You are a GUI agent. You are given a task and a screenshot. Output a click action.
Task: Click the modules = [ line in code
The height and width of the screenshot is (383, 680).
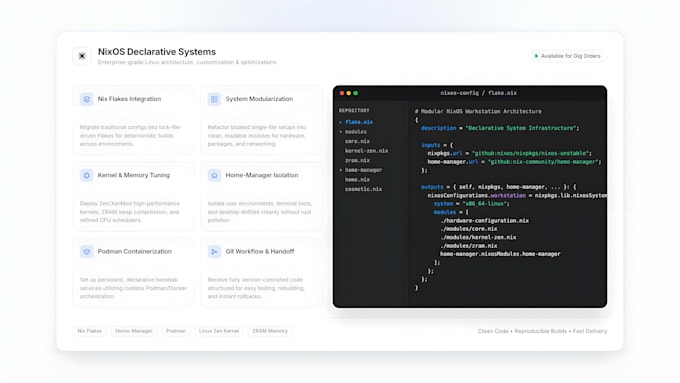(x=451, y=213)
